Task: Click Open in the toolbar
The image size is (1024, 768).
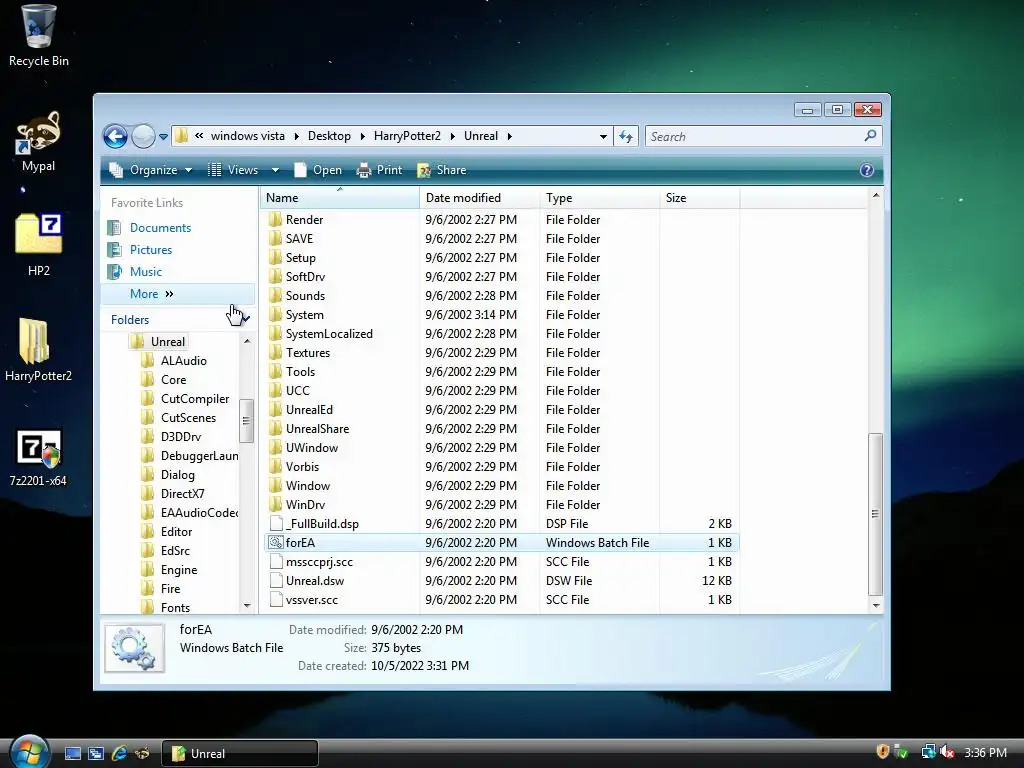Action: click(x=318, y=170)
